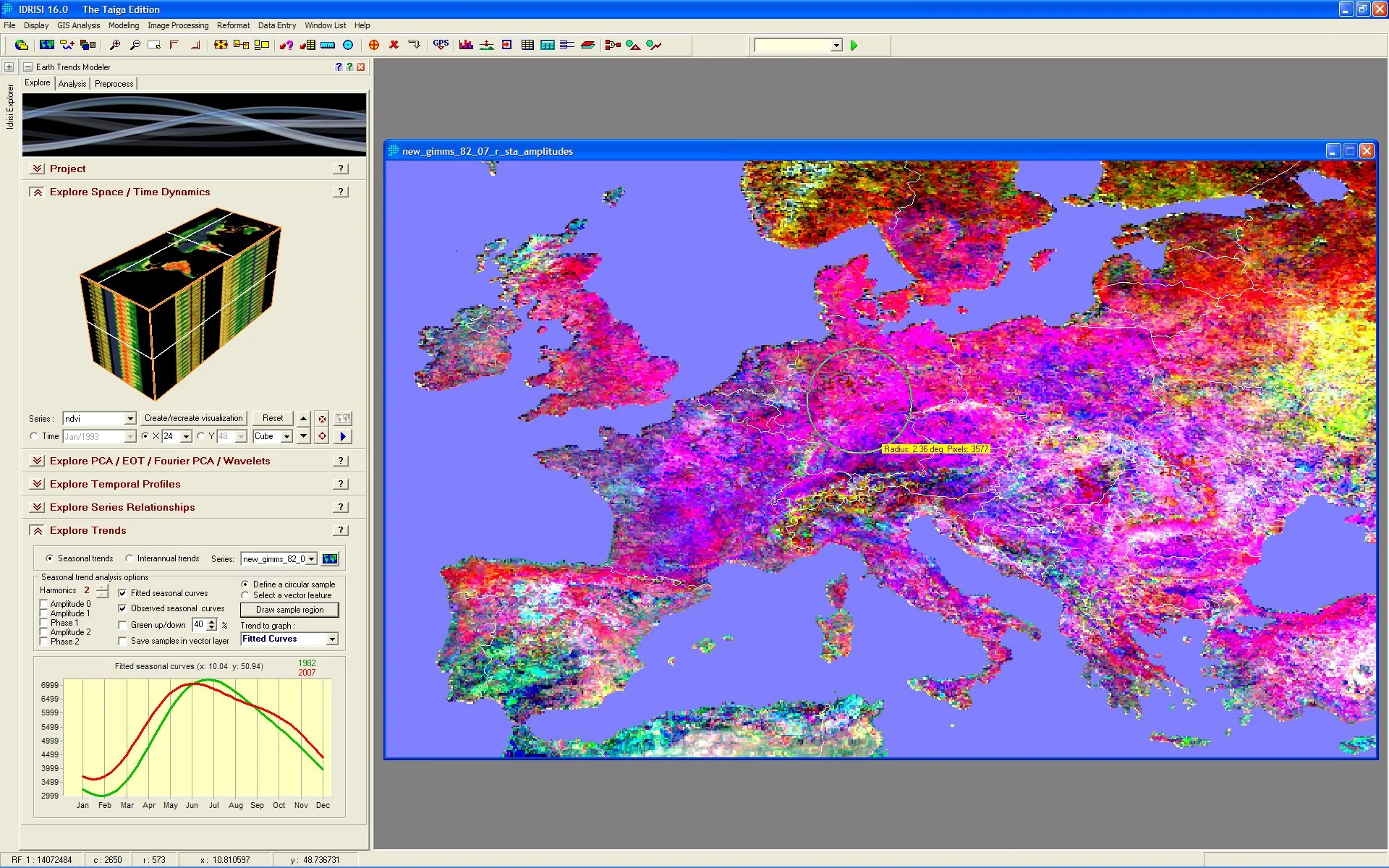This screenshot has width=1389, height=868.
Task: Click Create/recreate visualization button
Action: [x=193, y=418]
